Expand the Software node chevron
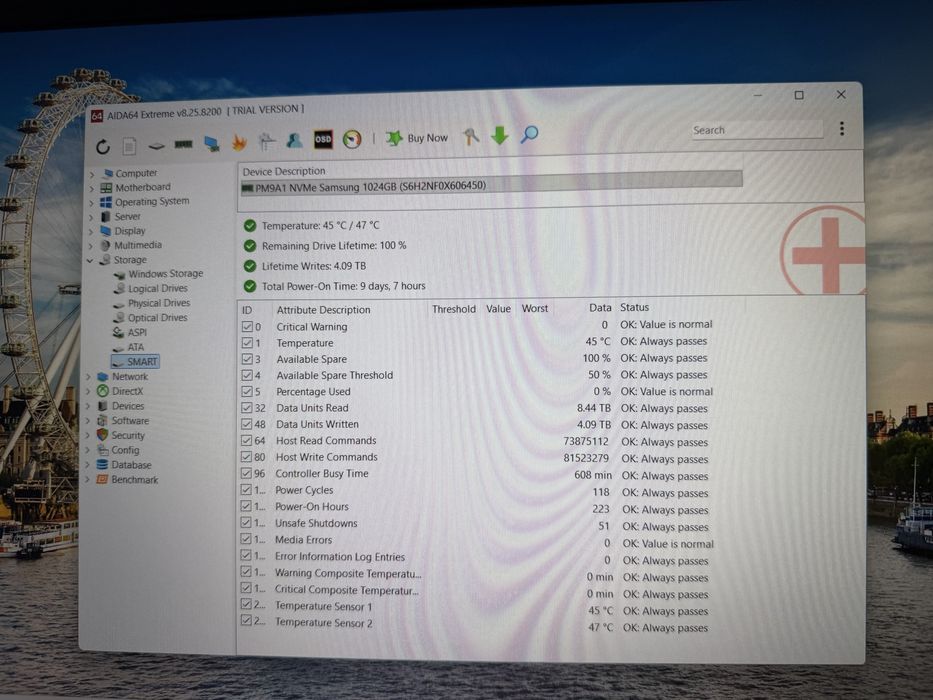The image size is (933, 700). 88,421
